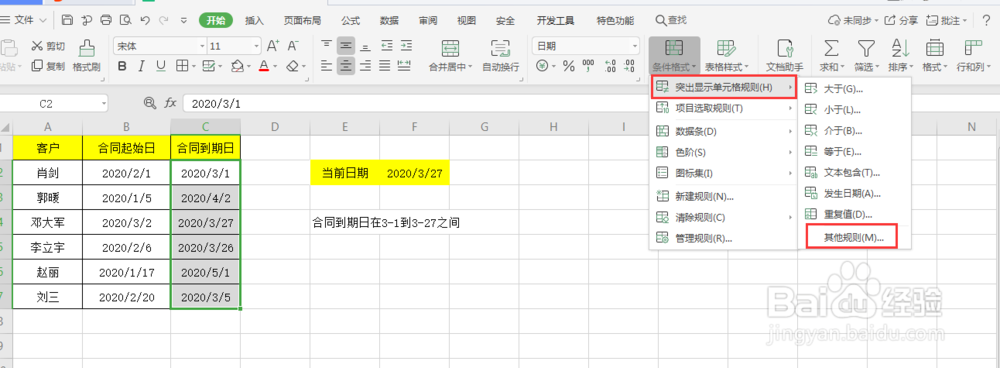Increase font size with the A+ icon
1000x368 pixels.
(x=273, y=46)
